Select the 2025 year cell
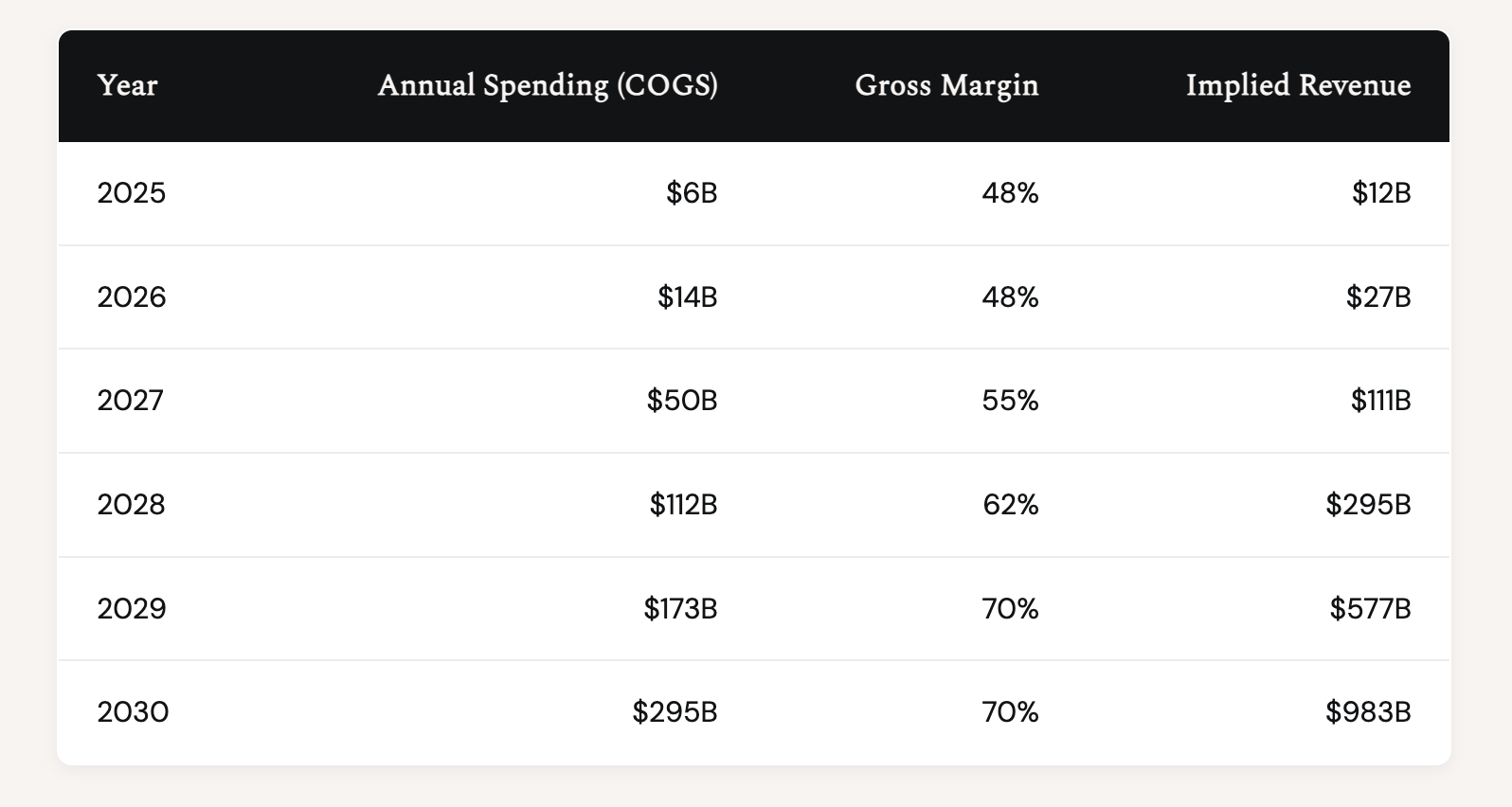Image resolution: width=1512 pixels, height=807 pixels. click(x=132, y=194)
